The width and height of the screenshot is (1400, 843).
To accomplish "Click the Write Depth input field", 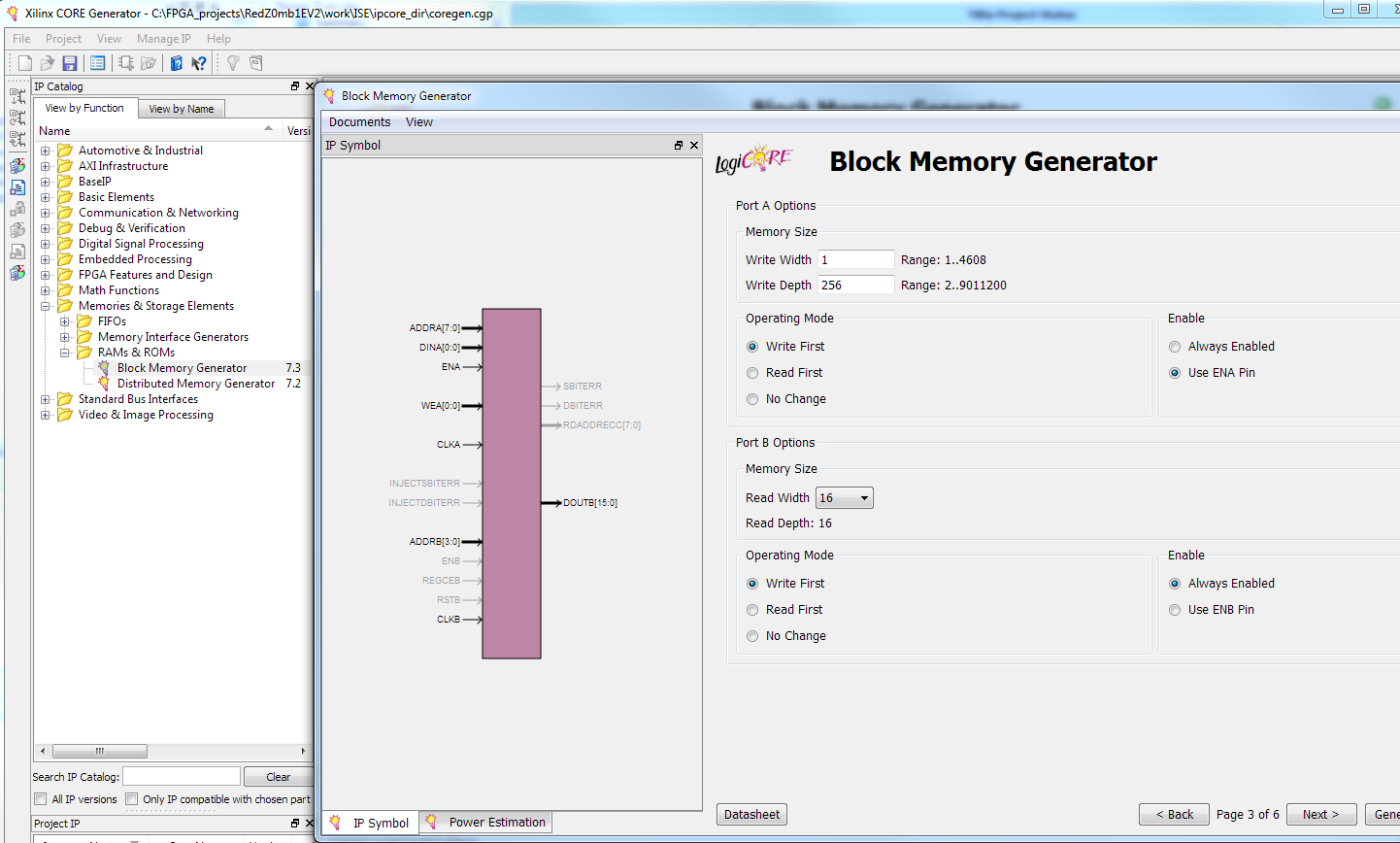I will coord(855,285).
